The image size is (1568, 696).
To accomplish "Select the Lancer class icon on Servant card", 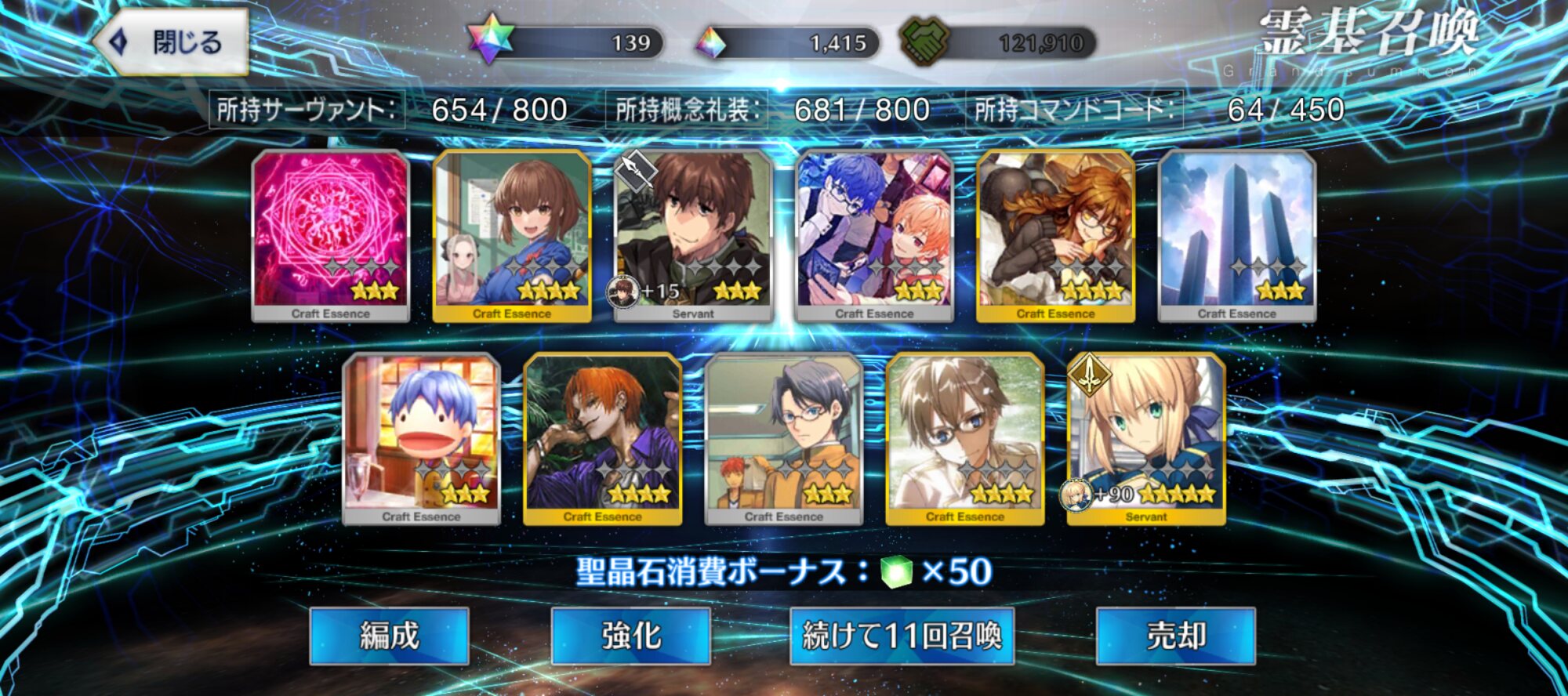I will [634, 172].
